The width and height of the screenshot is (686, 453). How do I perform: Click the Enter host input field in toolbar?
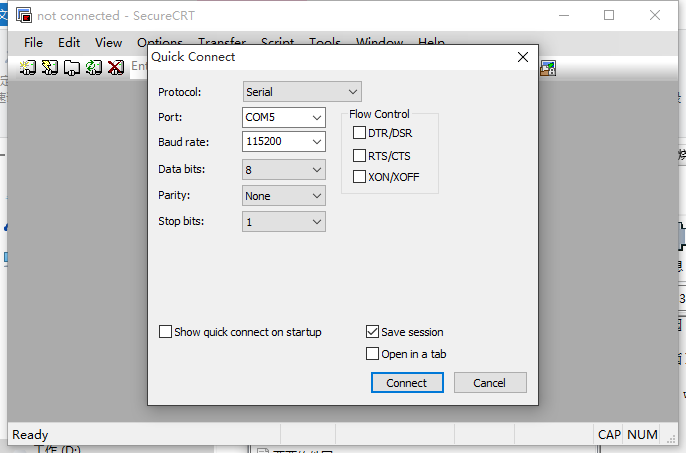(139, 67)
